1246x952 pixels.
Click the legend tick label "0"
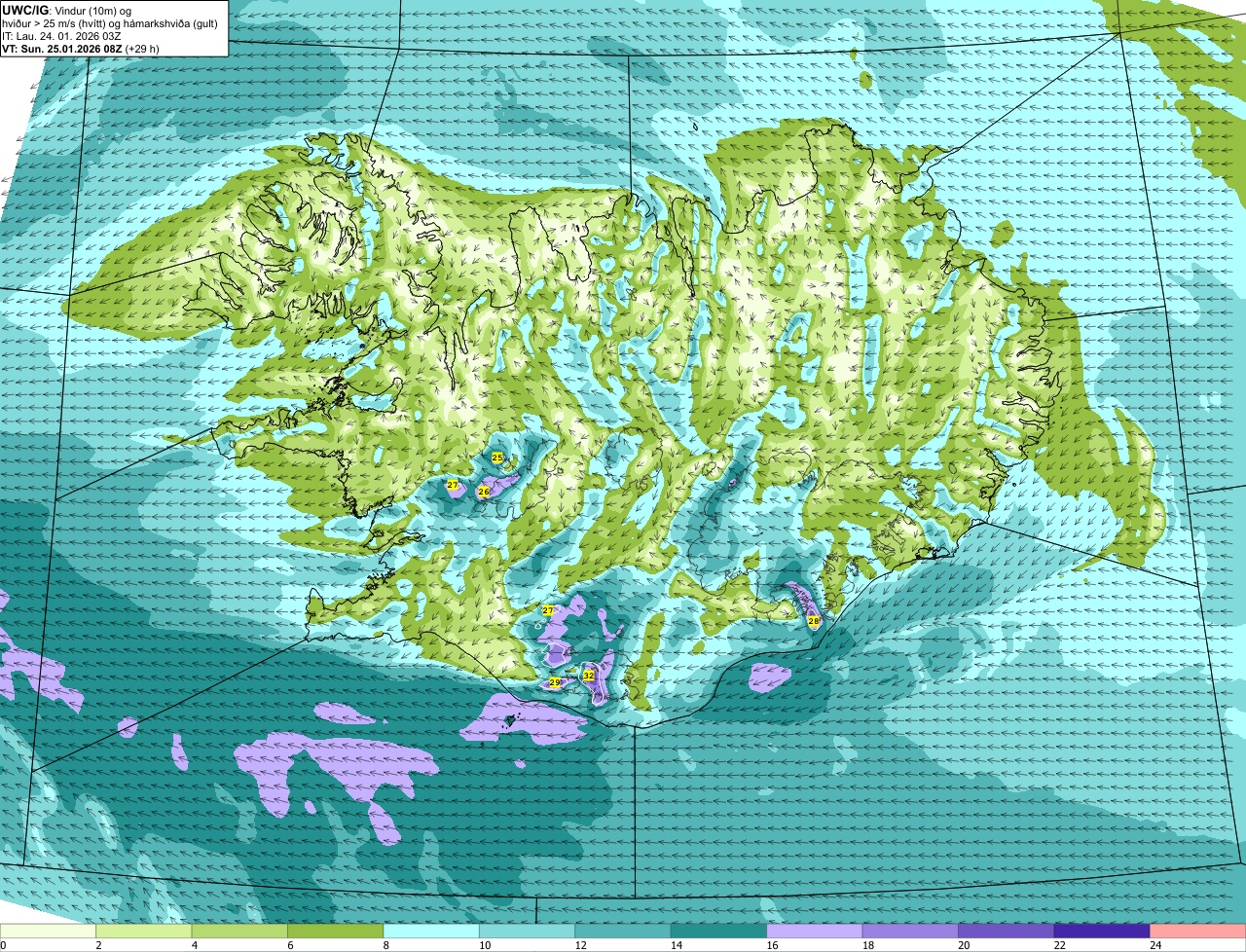(x=3, y=944)
